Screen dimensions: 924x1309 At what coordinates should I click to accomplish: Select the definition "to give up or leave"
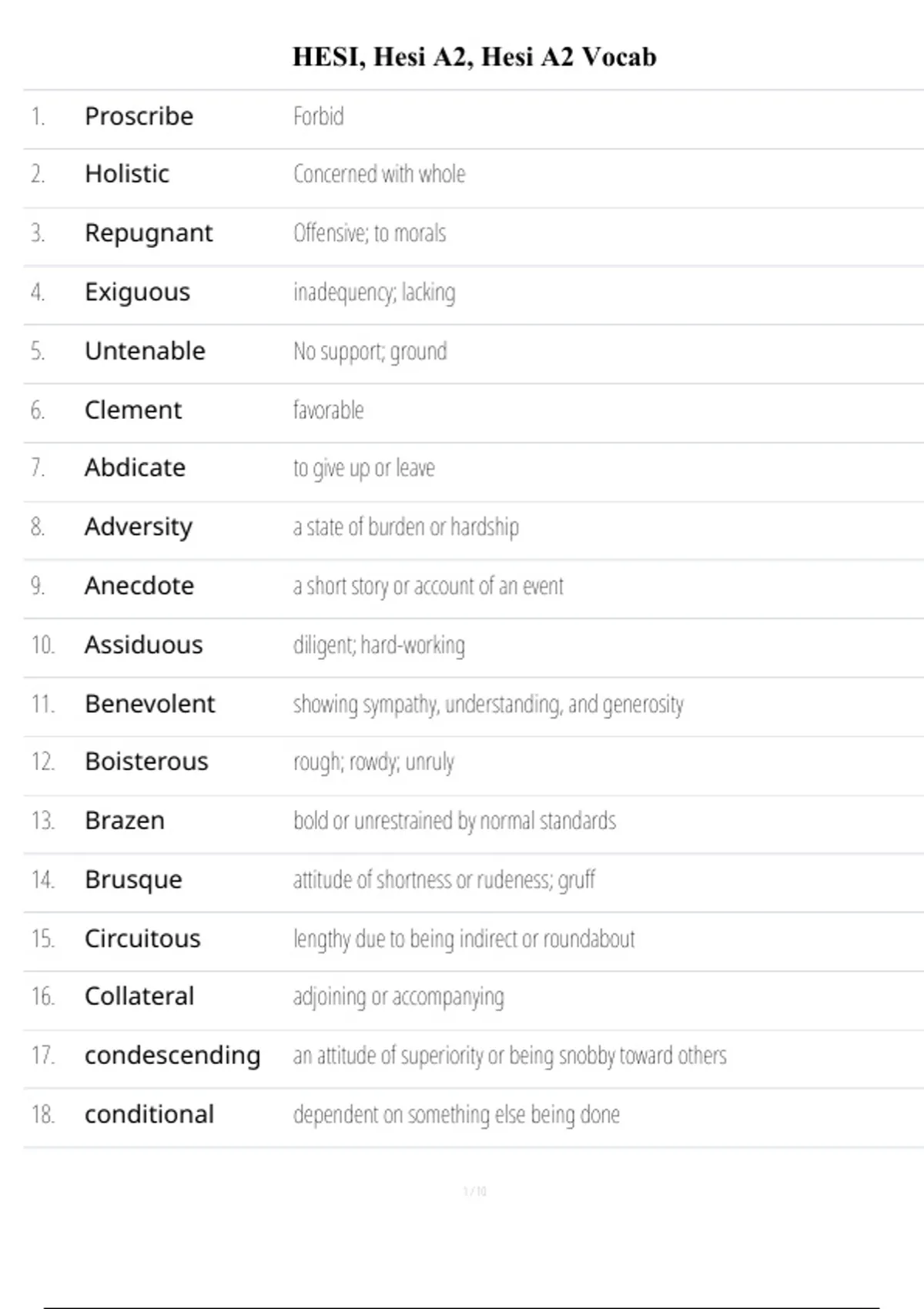(363, 468)
